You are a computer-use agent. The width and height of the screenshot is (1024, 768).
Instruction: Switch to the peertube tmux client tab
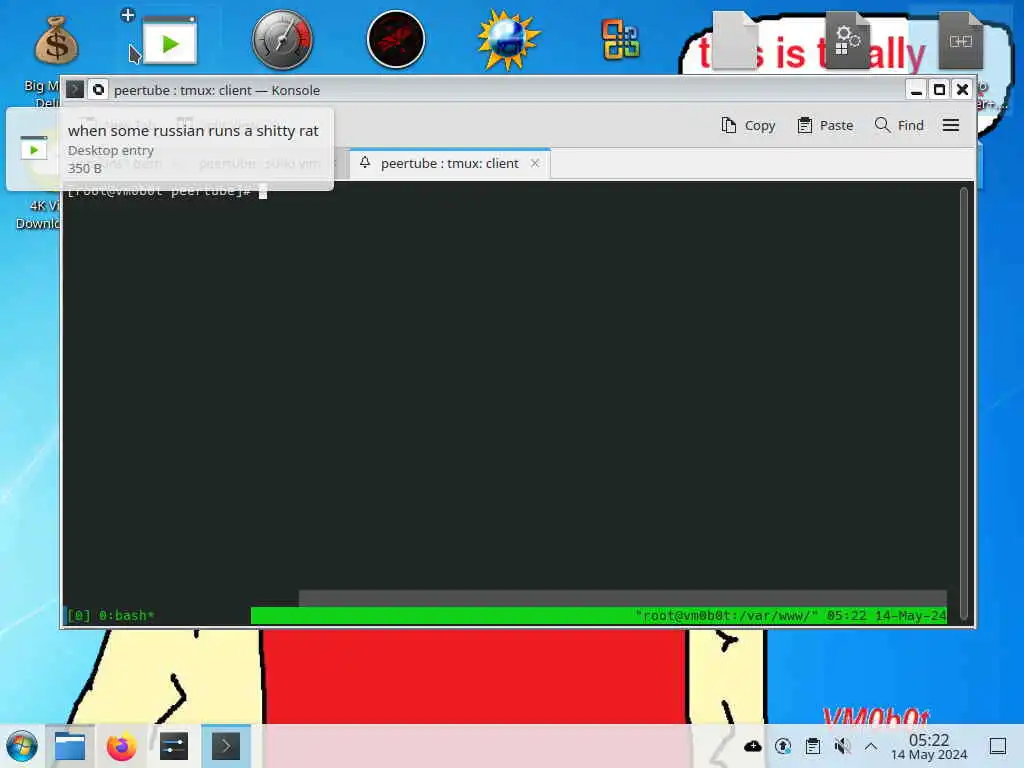[450, 163]
